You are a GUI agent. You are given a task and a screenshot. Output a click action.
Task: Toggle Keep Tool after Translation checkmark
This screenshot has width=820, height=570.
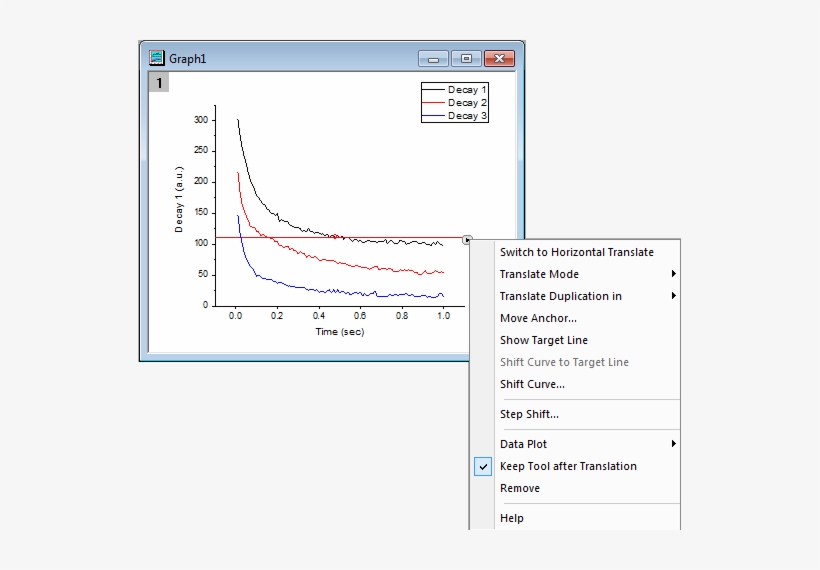click(x=483, y=466)
